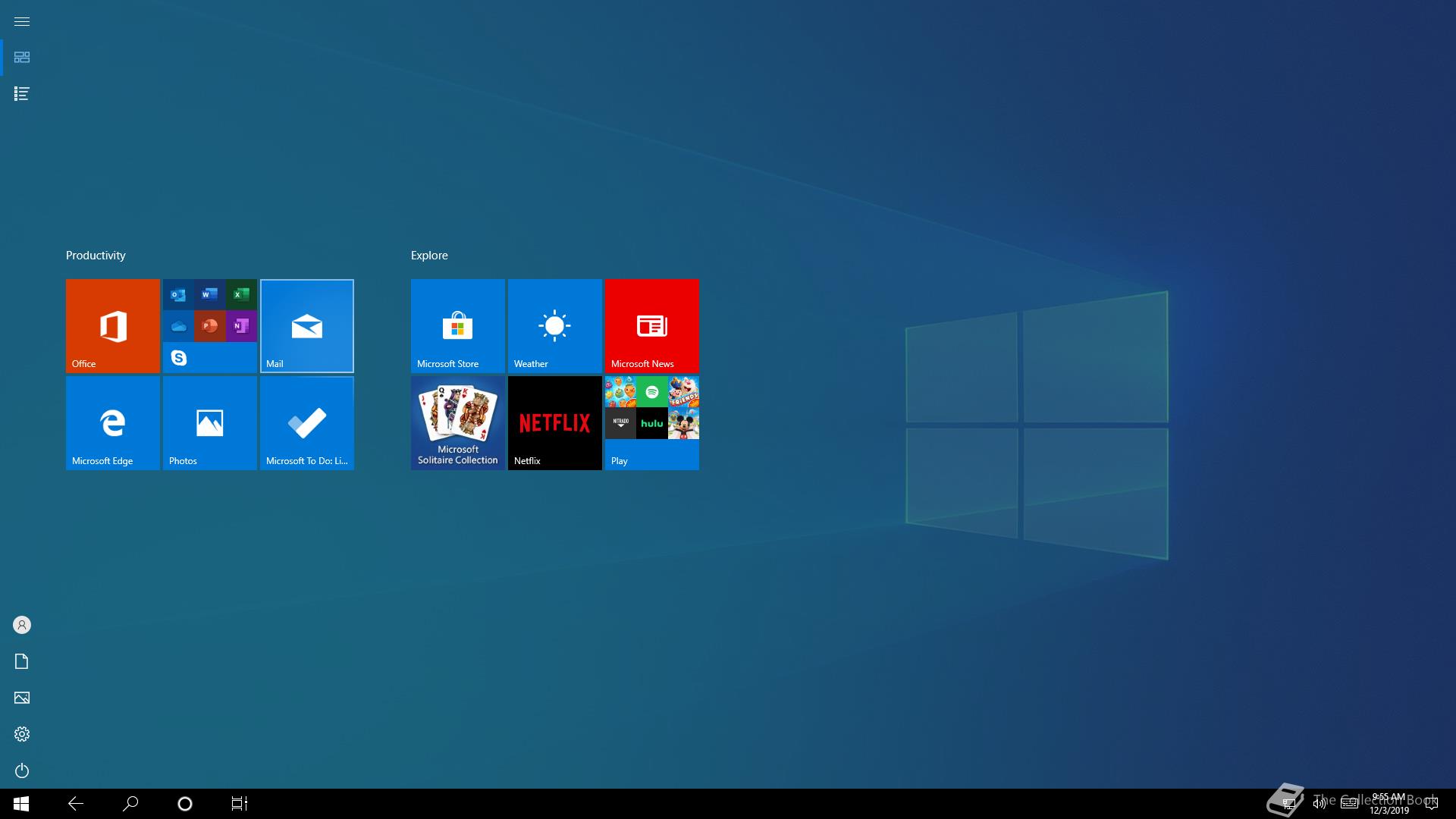Open Cortana from the taskbar

pyautogui.click(x=185, y=804)
